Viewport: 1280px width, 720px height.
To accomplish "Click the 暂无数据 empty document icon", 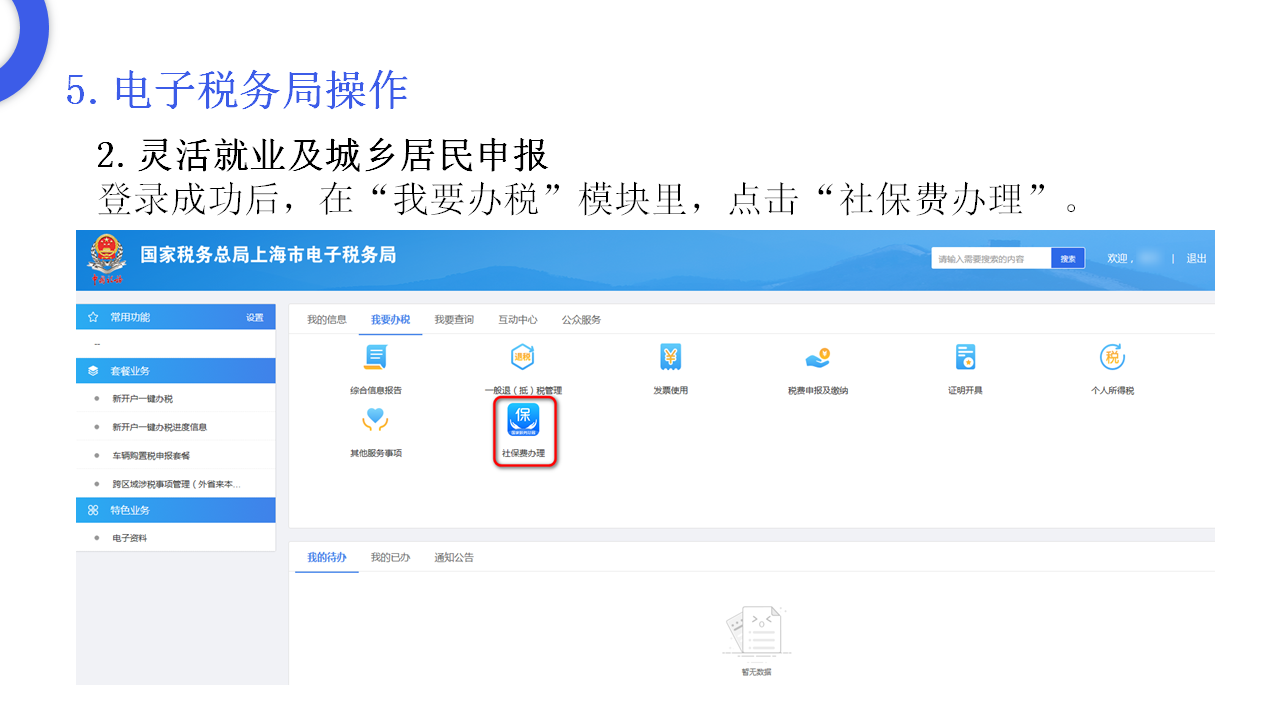I will [756, 632].
